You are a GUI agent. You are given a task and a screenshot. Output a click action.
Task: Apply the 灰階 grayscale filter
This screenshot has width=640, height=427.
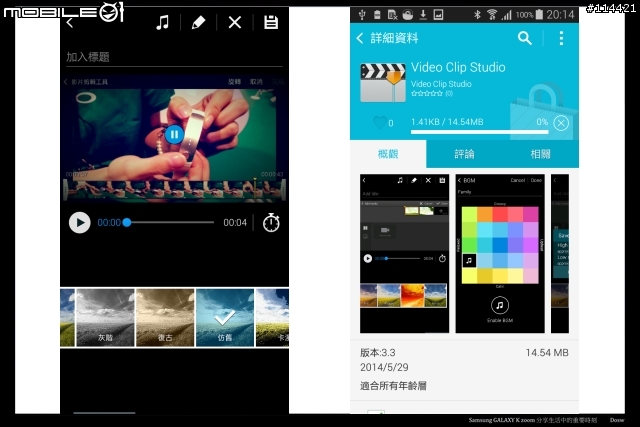[x=105, y=318]
